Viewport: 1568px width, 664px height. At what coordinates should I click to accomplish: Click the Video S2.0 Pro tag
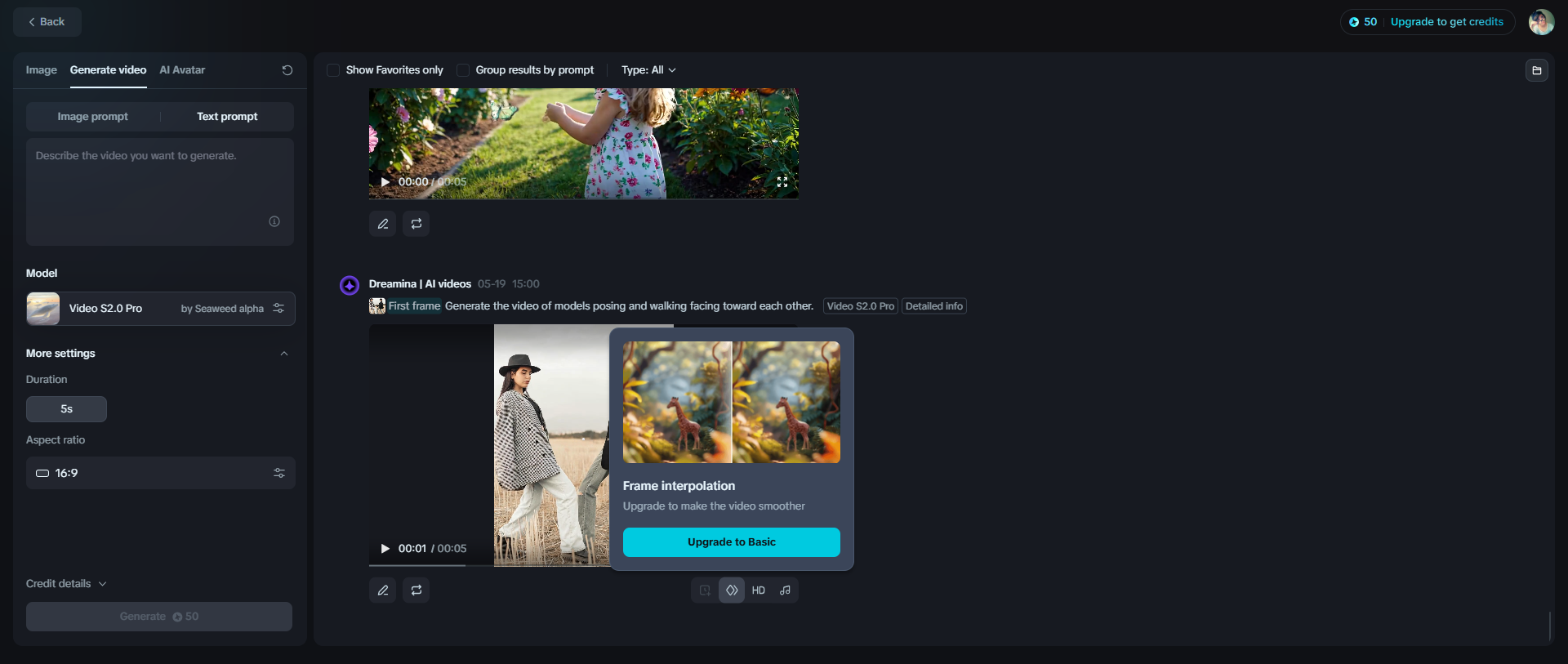click(861, 306)
